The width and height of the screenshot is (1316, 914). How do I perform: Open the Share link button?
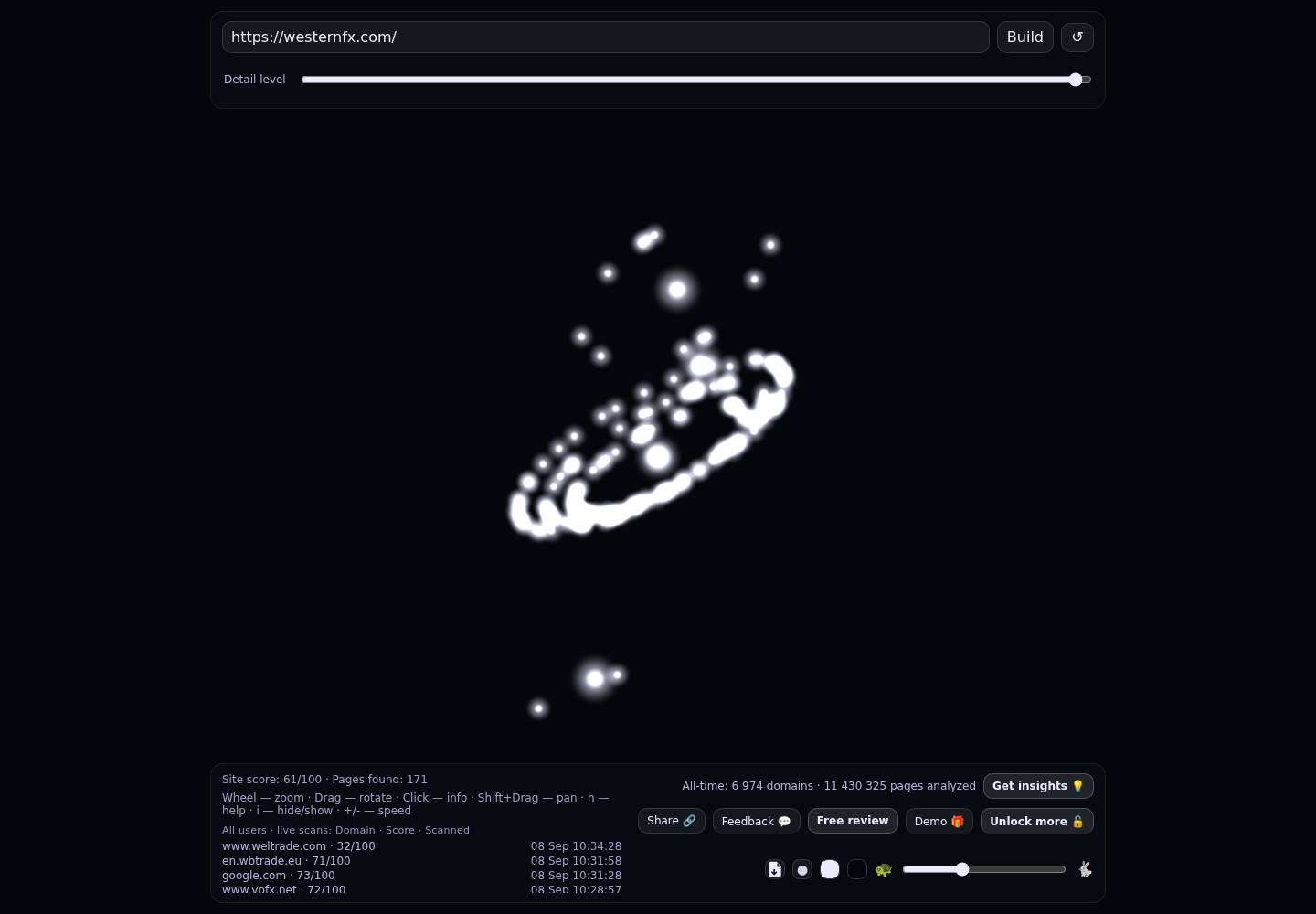pos(672,821)
